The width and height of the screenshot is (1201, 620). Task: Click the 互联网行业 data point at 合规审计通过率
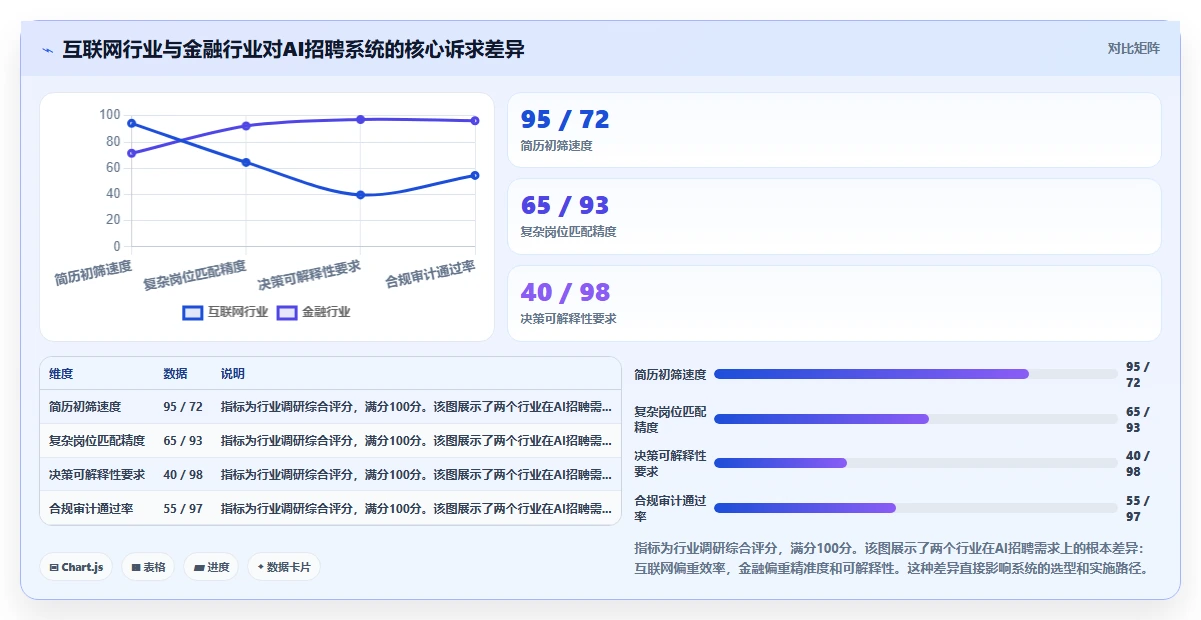[475, 175]
